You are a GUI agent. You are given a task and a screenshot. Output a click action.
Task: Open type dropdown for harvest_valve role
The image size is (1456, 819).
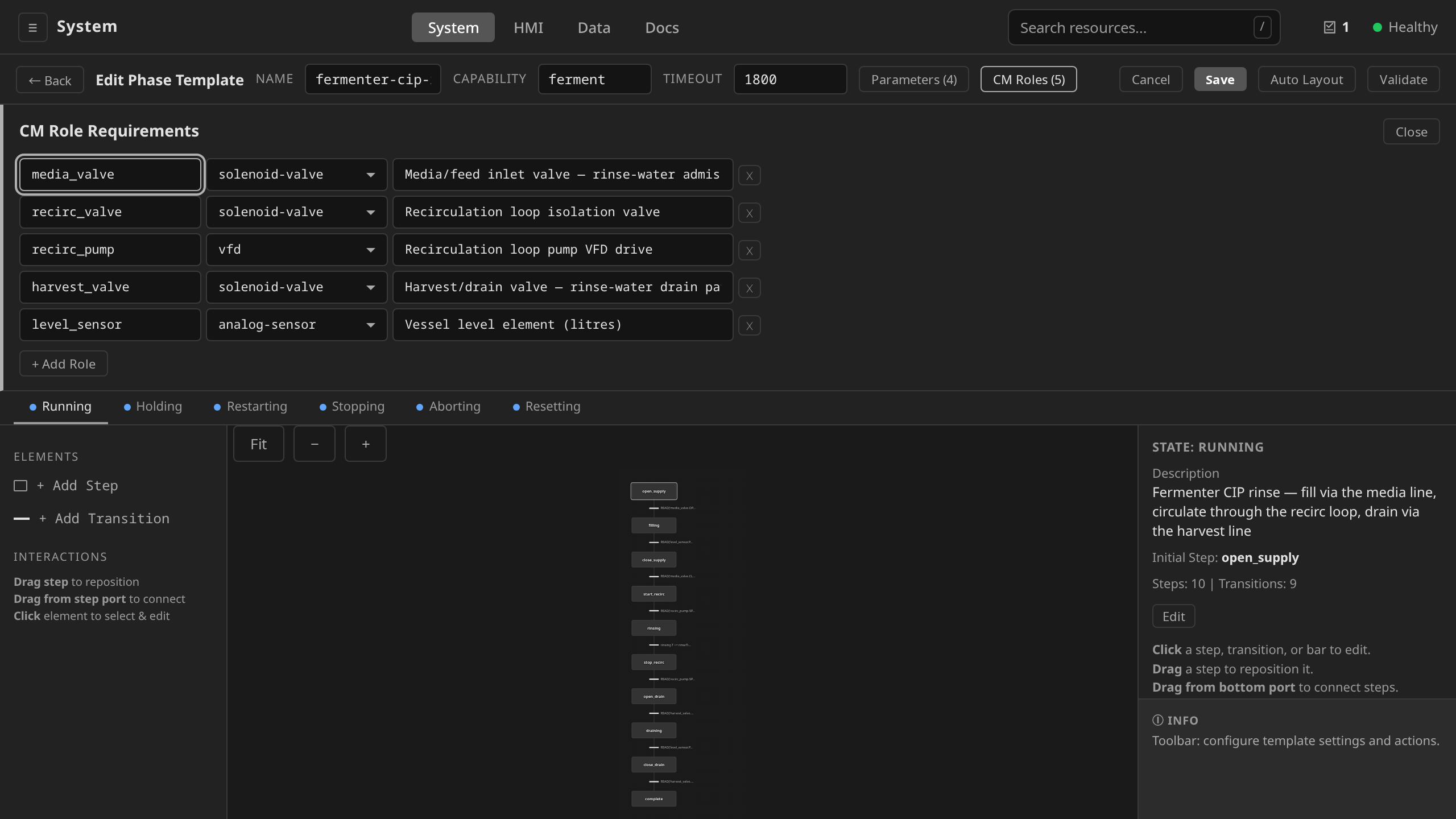tap(296, 287)
